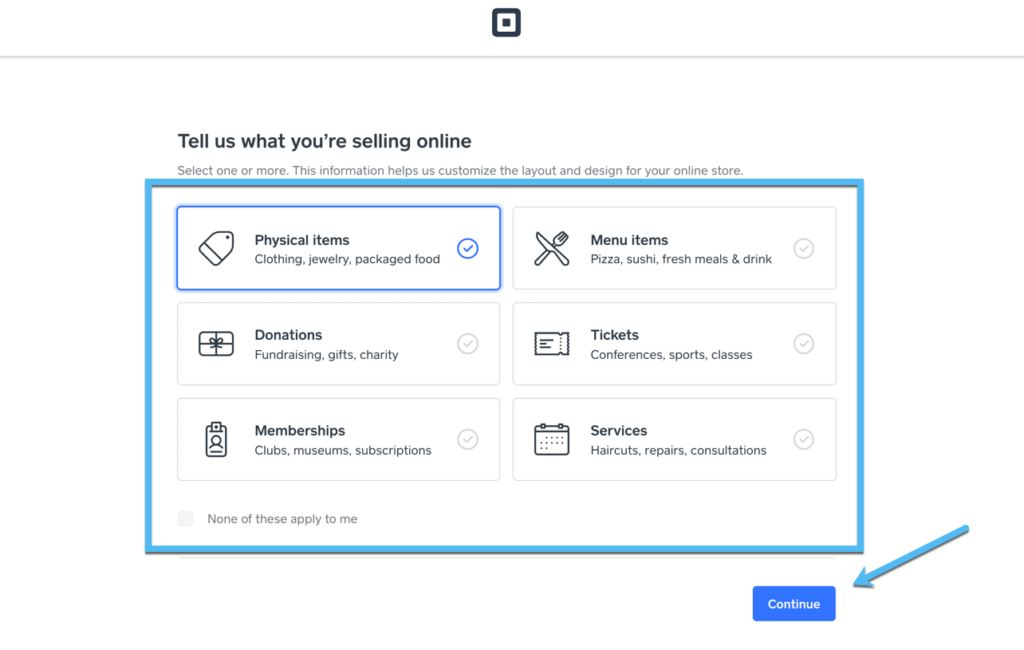Viewport: 1024px width, 650px height.
Task: Choose 'Pizza, sushi, fresh meals & drink' description
Action: 681,259
